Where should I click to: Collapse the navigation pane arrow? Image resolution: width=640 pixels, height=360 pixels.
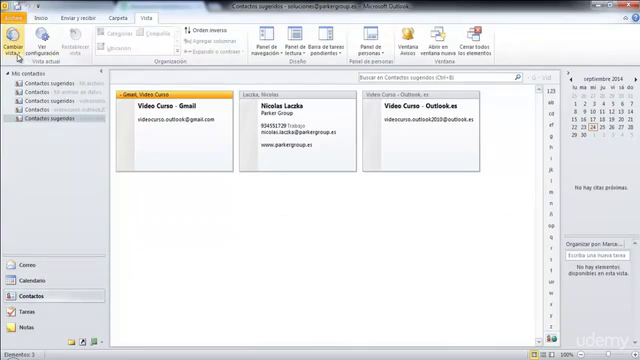(x=101, y=71)
